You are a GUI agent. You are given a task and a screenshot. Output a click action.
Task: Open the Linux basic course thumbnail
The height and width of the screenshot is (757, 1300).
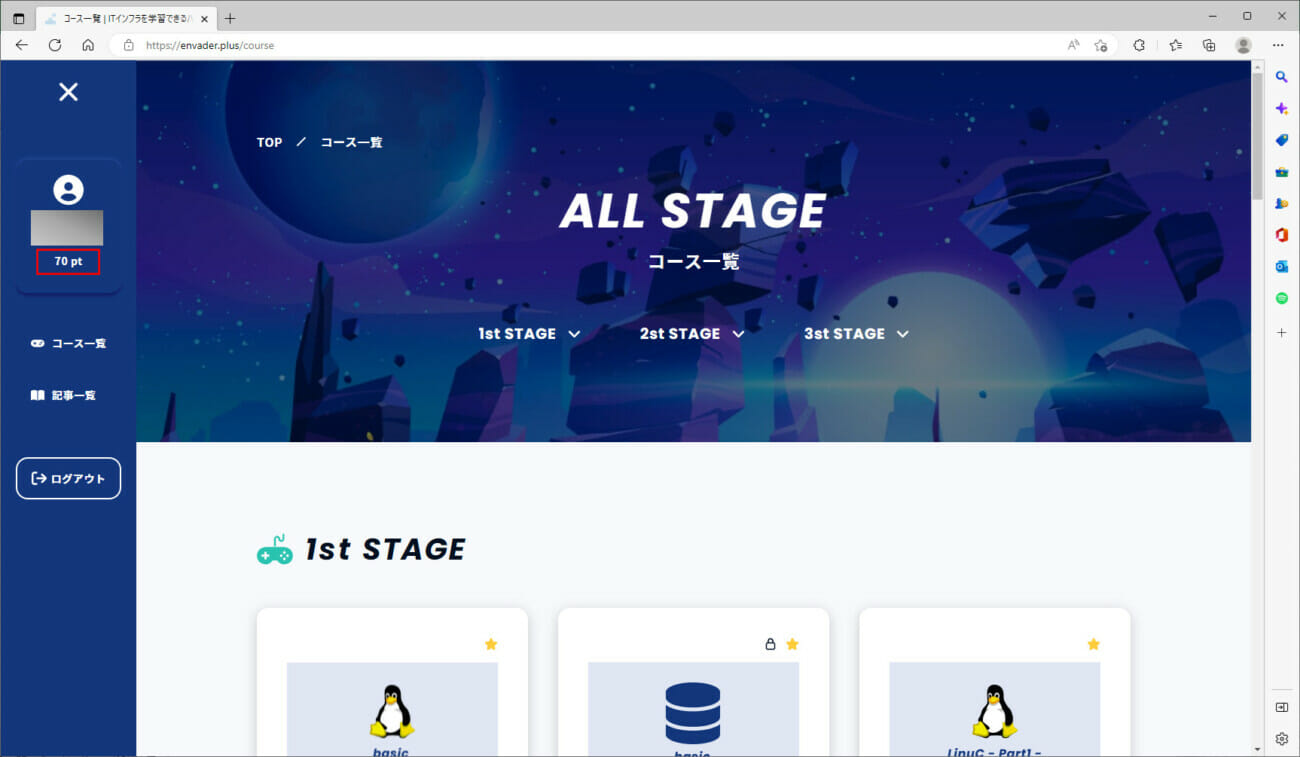click(x=392, y=709)
